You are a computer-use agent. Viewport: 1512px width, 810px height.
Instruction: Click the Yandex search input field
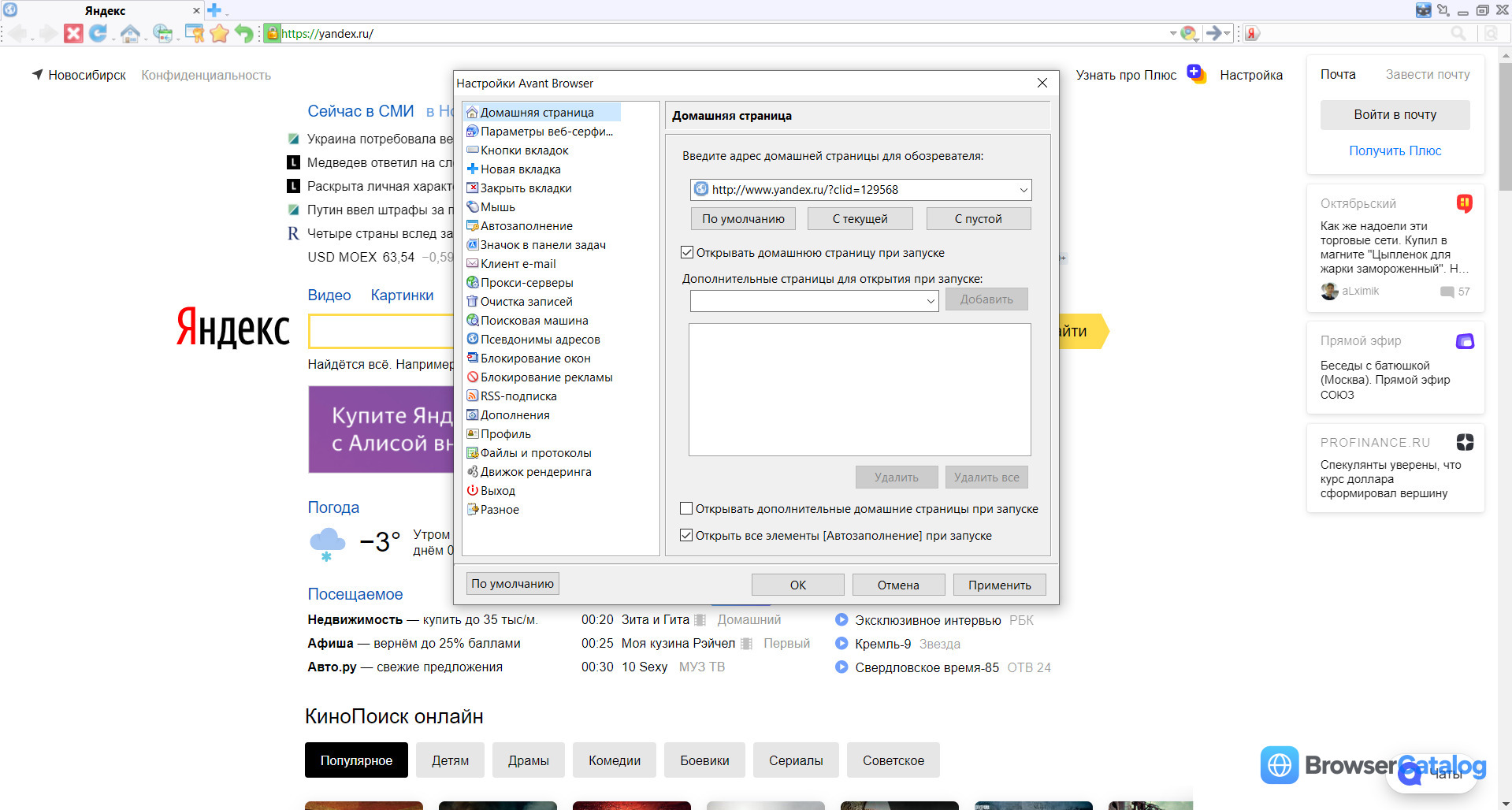tap(381, 332)
